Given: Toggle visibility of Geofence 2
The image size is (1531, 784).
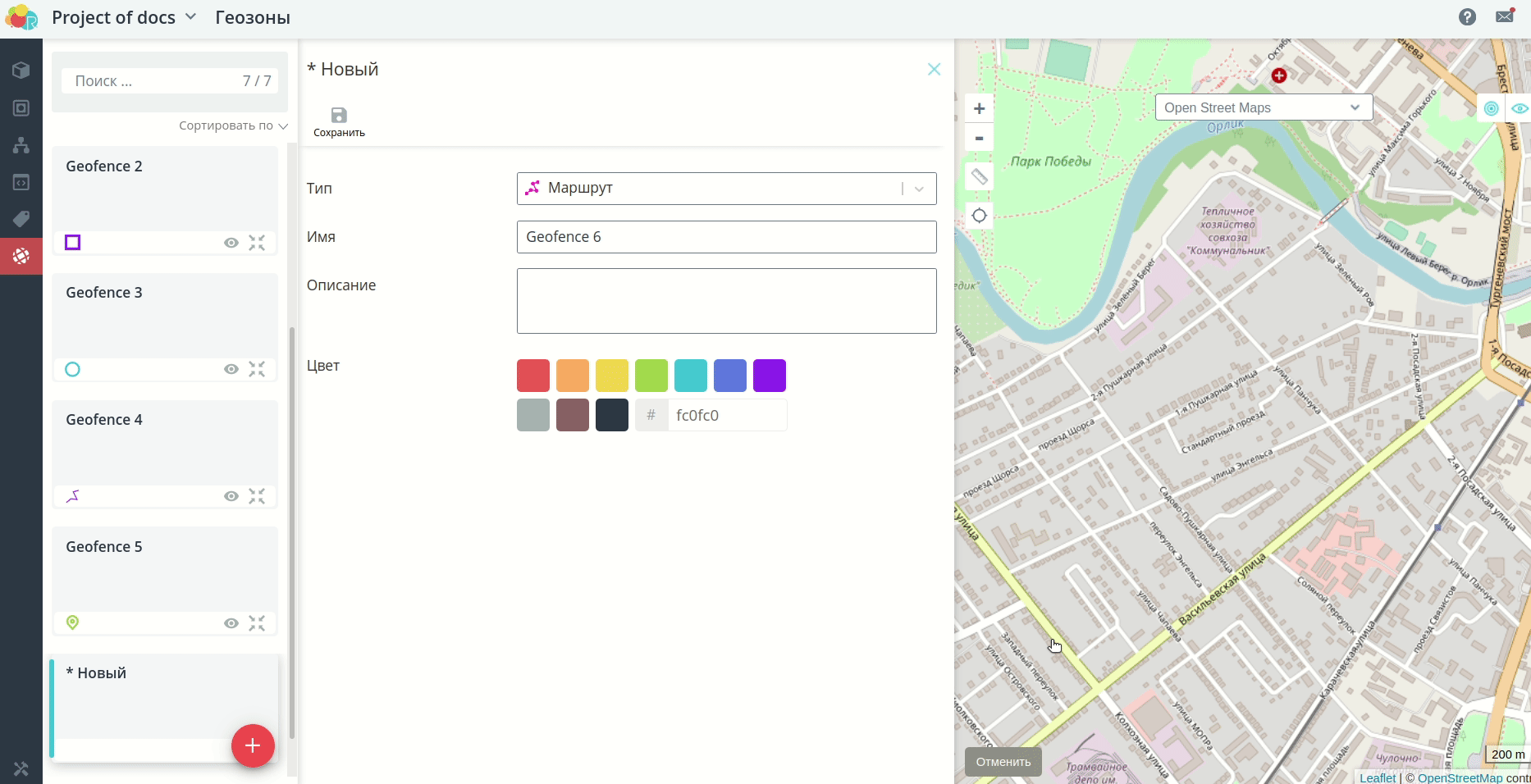Looking at the screenshot, I should pos(231,243).
